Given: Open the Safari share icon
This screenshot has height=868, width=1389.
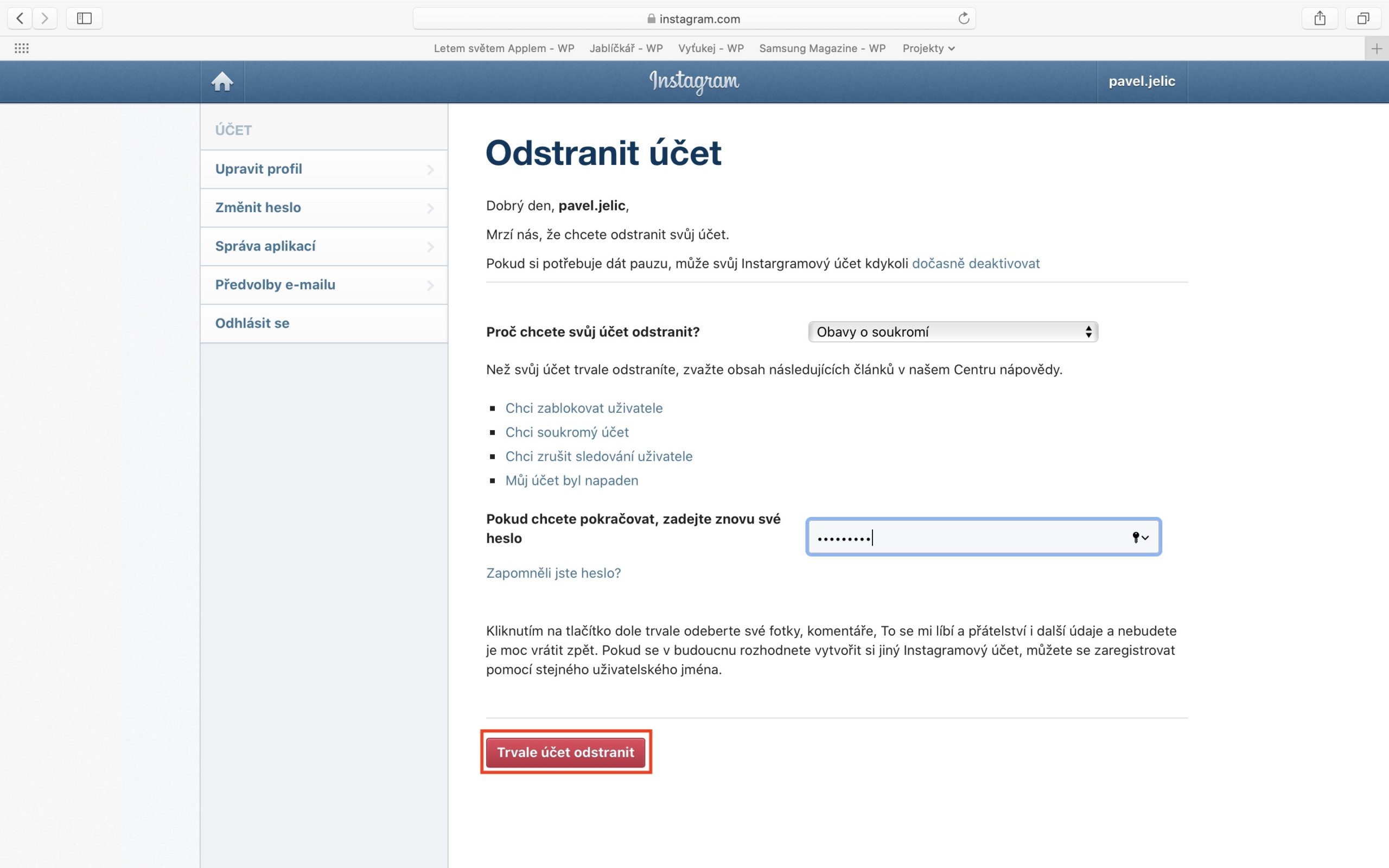Looking at the screenshot, I should (x=1320, y=18).
